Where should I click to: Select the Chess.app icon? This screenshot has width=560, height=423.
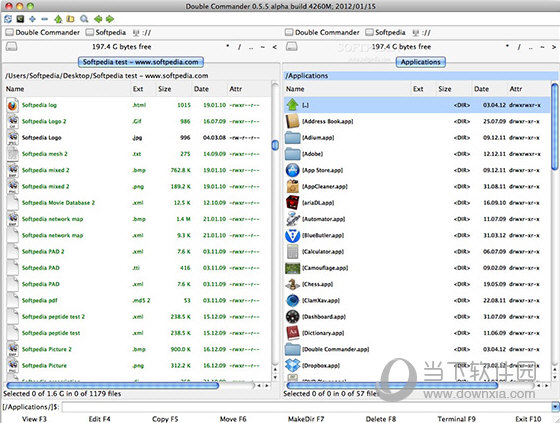click(292, 284)
